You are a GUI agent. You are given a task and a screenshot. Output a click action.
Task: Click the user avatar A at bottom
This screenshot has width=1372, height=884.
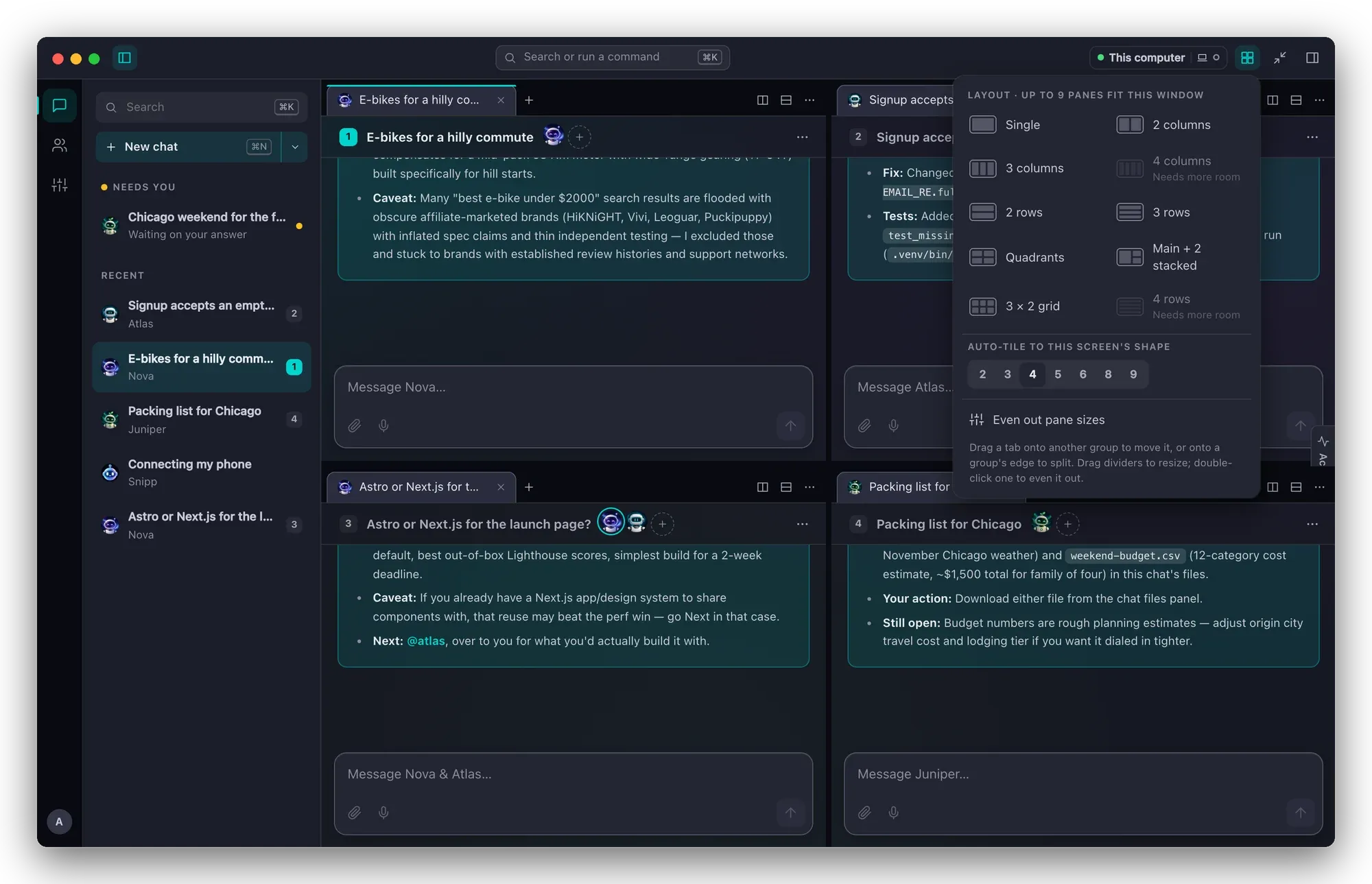pyautogui.click(x=59, y=822)
